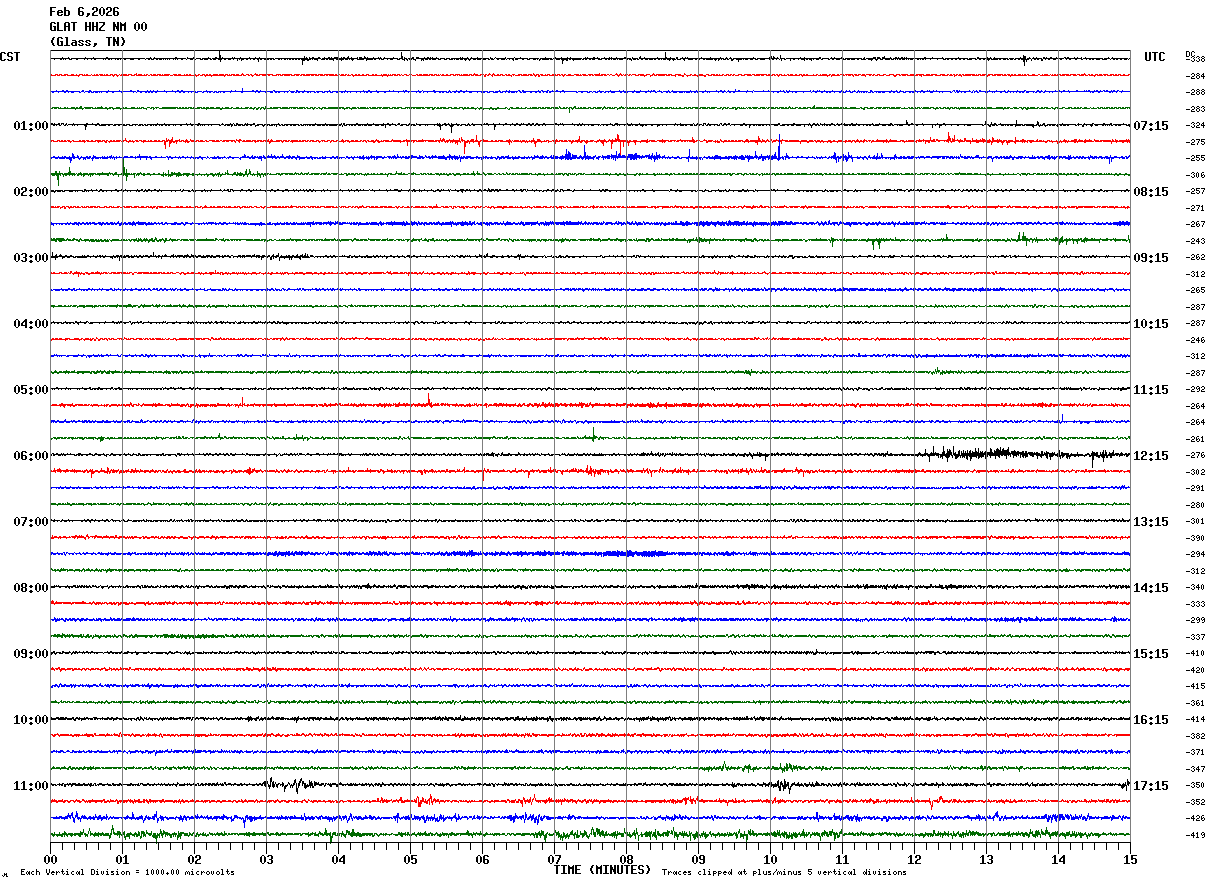Click the CST time label '03:00'

tap(31, 258)
